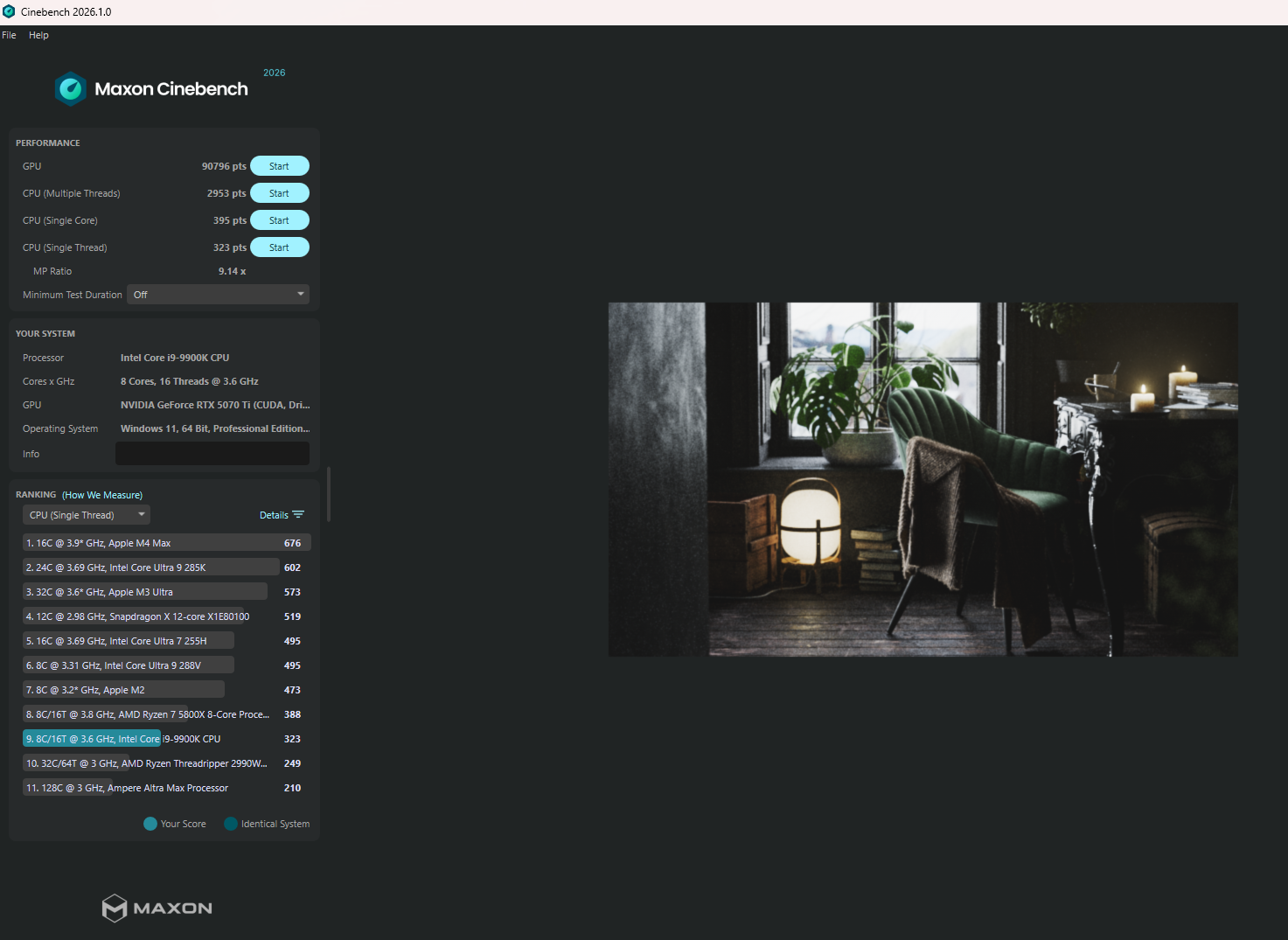
Task: Click the Details filter icon
Action: [298, 515]
